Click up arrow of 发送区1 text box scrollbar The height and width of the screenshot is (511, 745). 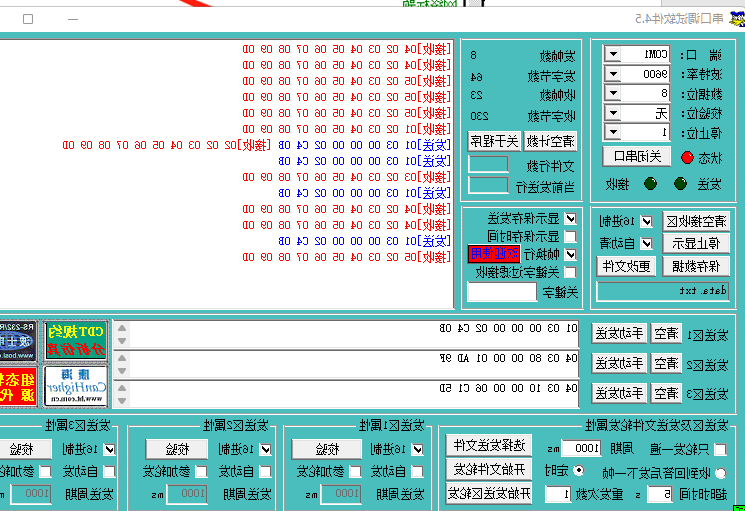[122, 328]
